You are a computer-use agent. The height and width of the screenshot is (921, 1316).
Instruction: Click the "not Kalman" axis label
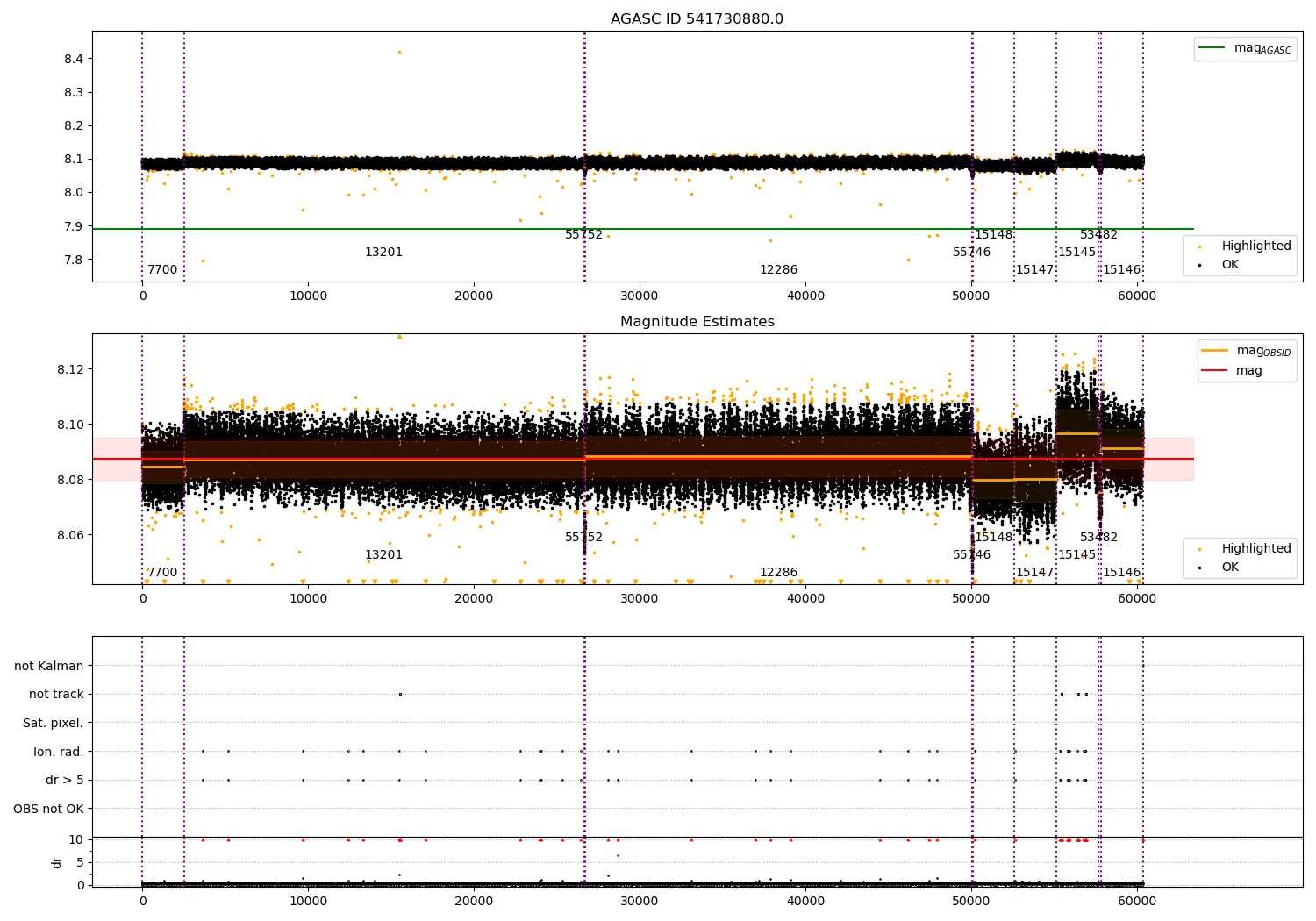coord(49,666)
